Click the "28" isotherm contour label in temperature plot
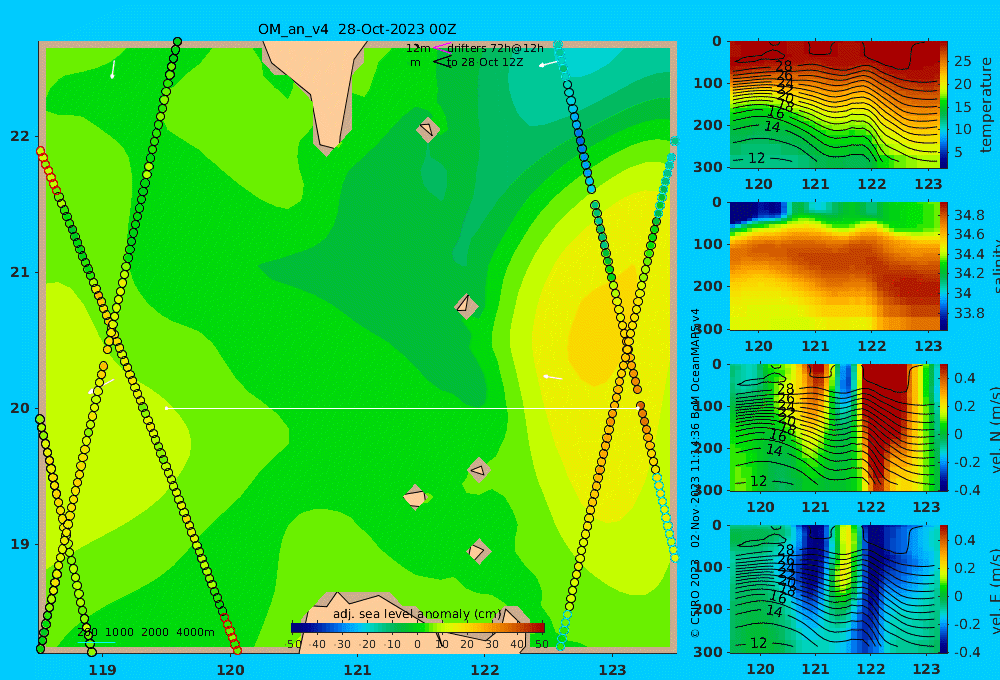Viewport: 1000px width, 680px height. pyautogui.click(x=784, y=66)
